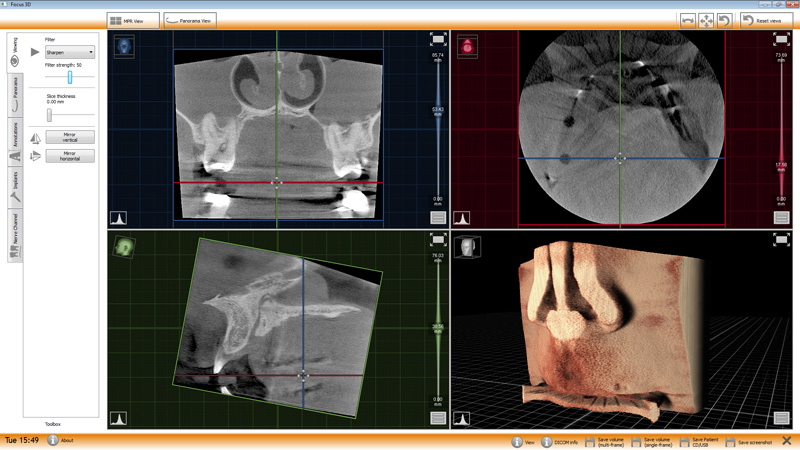Image resolution: width=800 pixels, height=450 pixels.
Task: Open histogram in sagittal green view
Action: (x=118, y=418)
